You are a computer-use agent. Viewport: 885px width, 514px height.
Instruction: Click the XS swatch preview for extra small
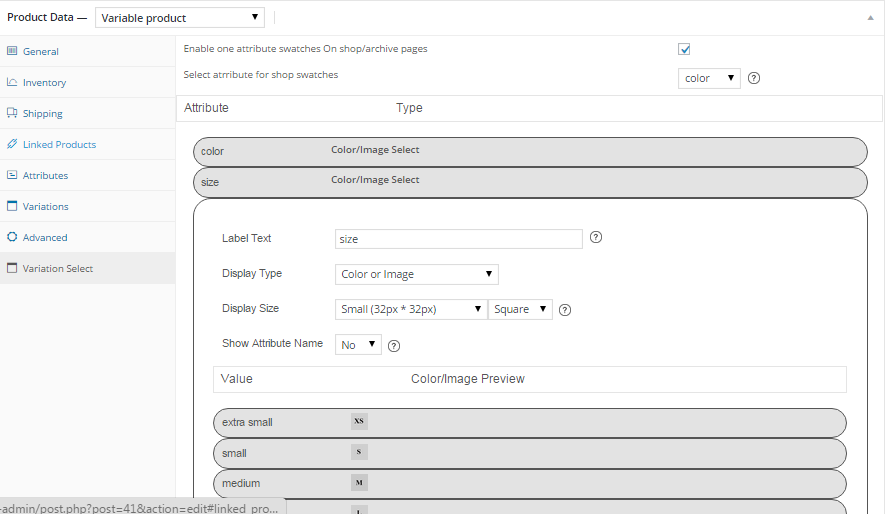pyautogui.click(x=359, y=422)
